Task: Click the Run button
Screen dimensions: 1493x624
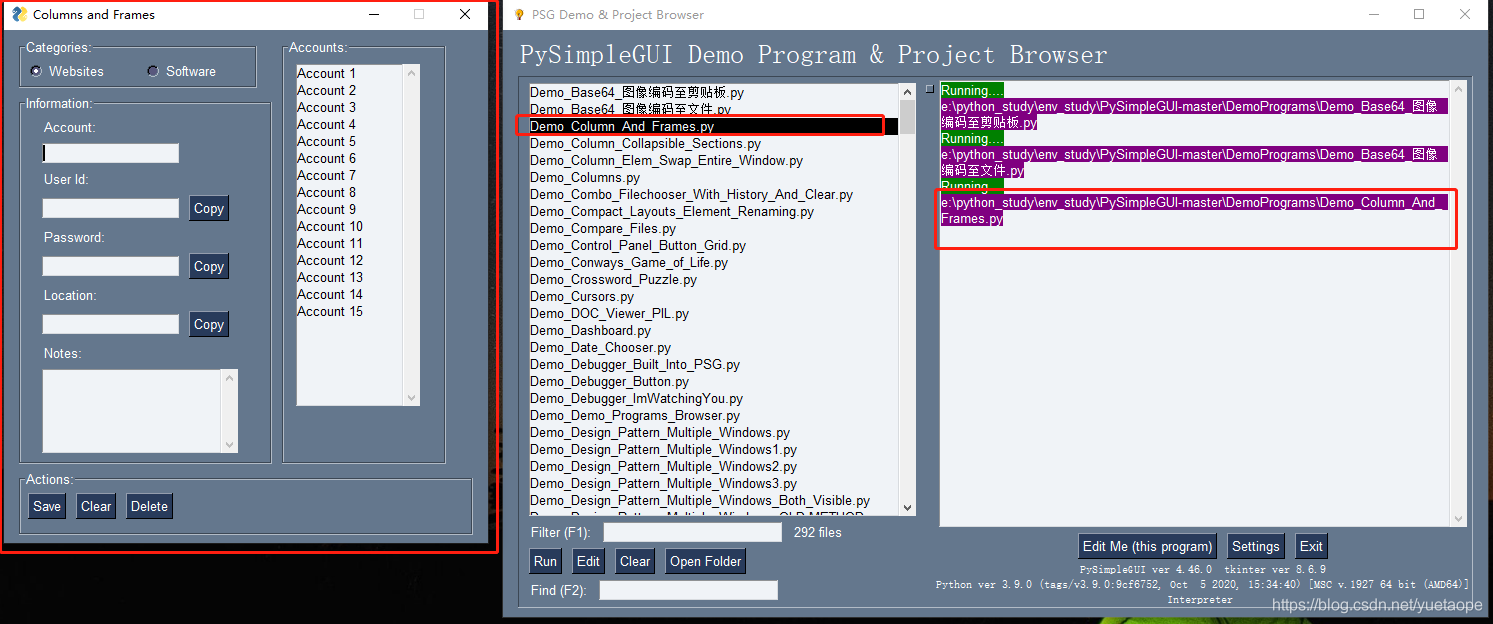Action: coord(545,561)
